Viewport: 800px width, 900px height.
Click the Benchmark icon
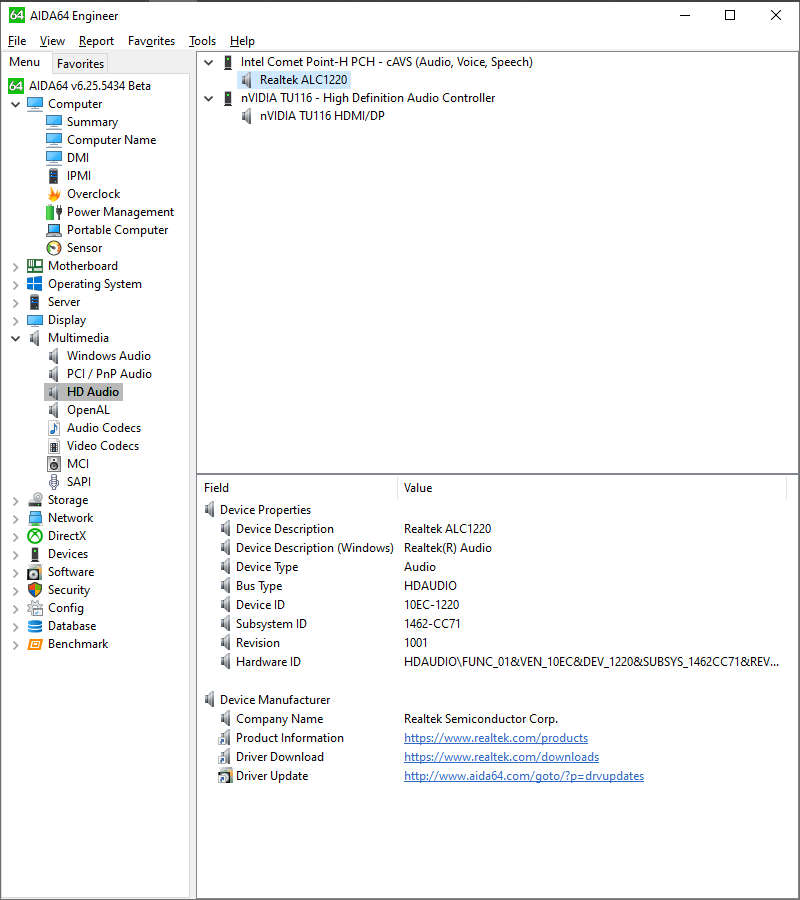pos(35,644)
